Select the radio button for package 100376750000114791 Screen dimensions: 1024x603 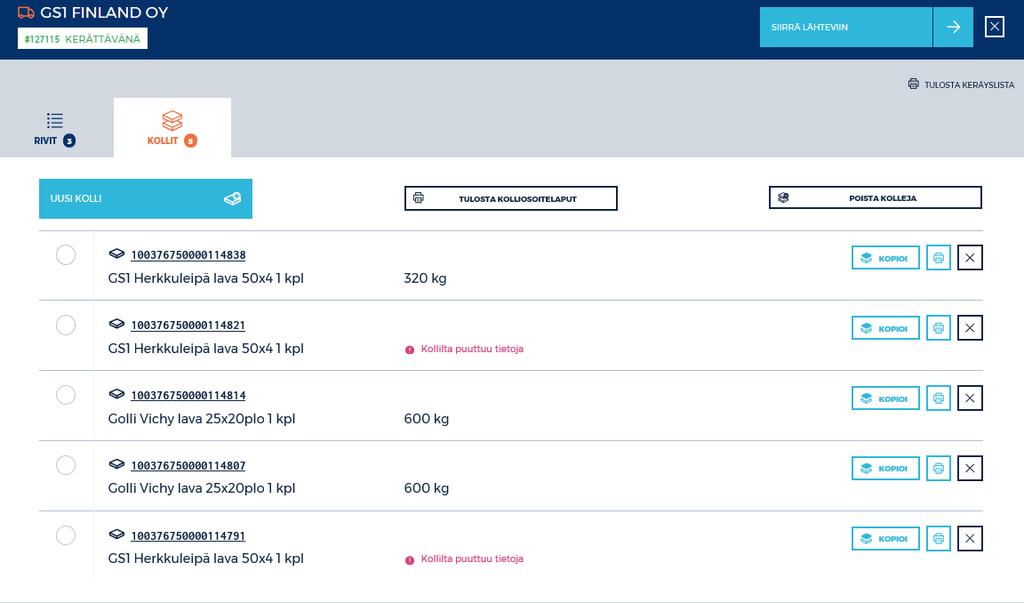pos(65,535)
